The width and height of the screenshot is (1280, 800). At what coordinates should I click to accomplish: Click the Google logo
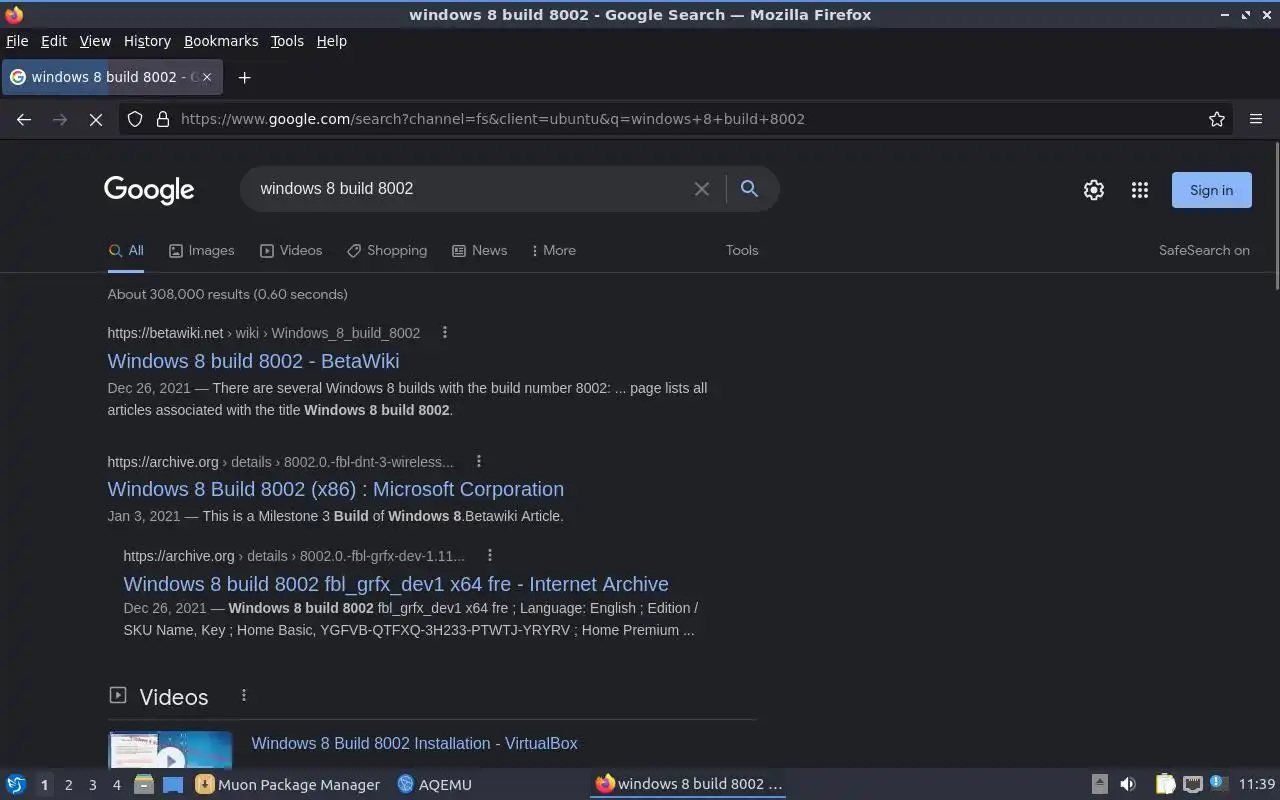pos(149,190)
